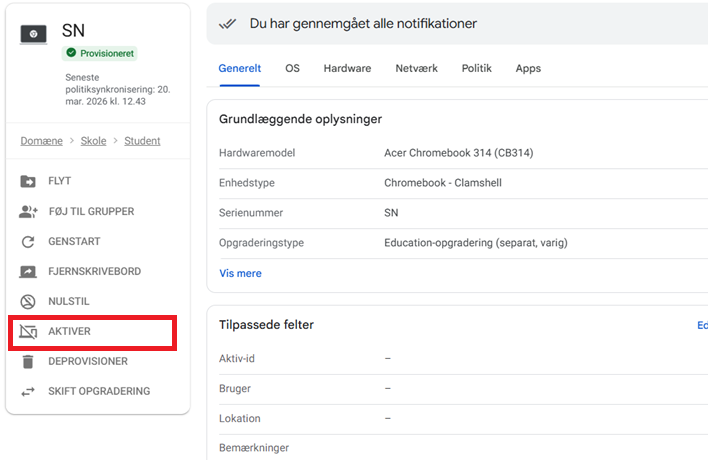
Task: Expand details with Vis mere
Action: [x=240, y=273]
